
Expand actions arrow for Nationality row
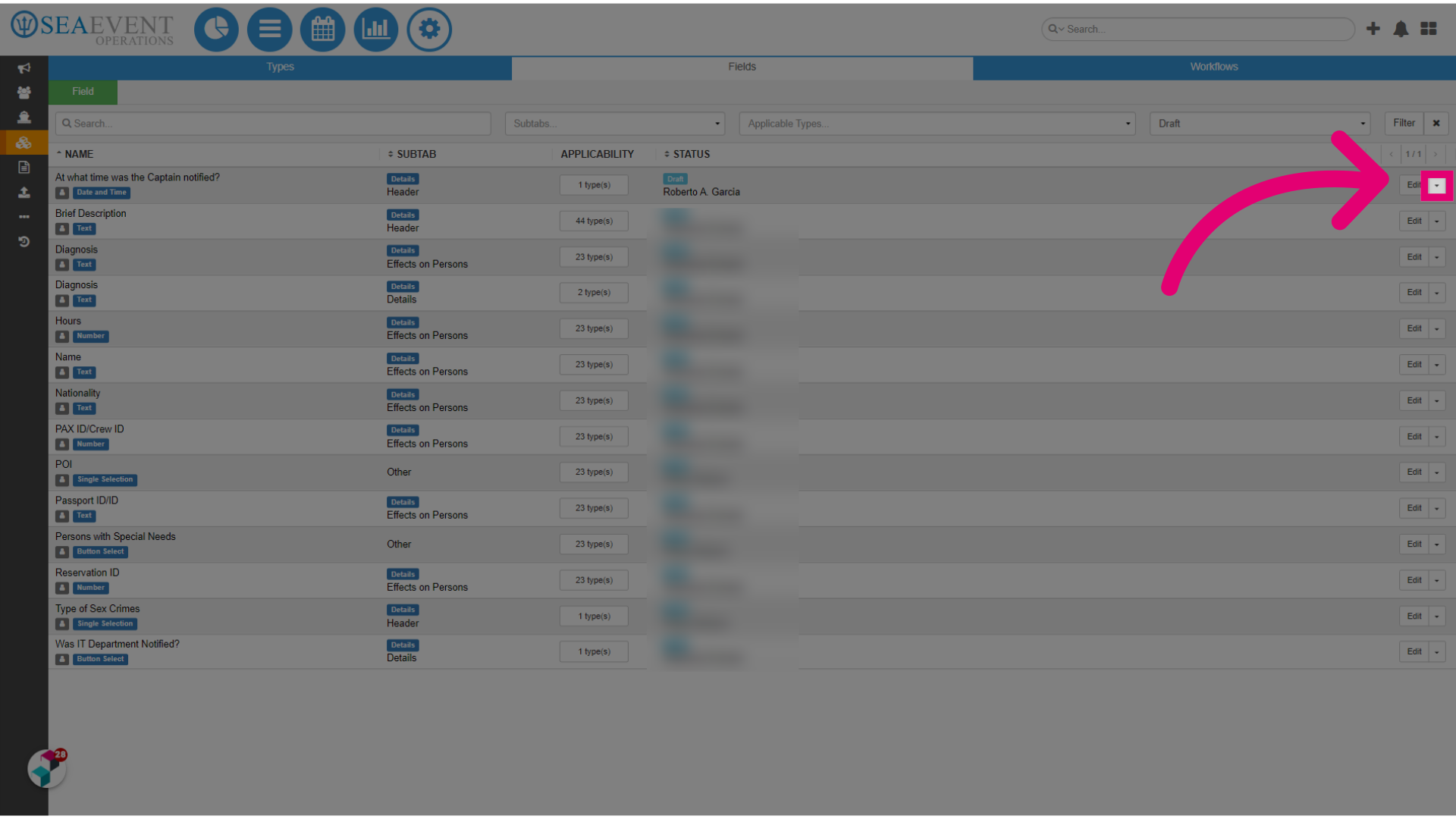click(1437, 401)
